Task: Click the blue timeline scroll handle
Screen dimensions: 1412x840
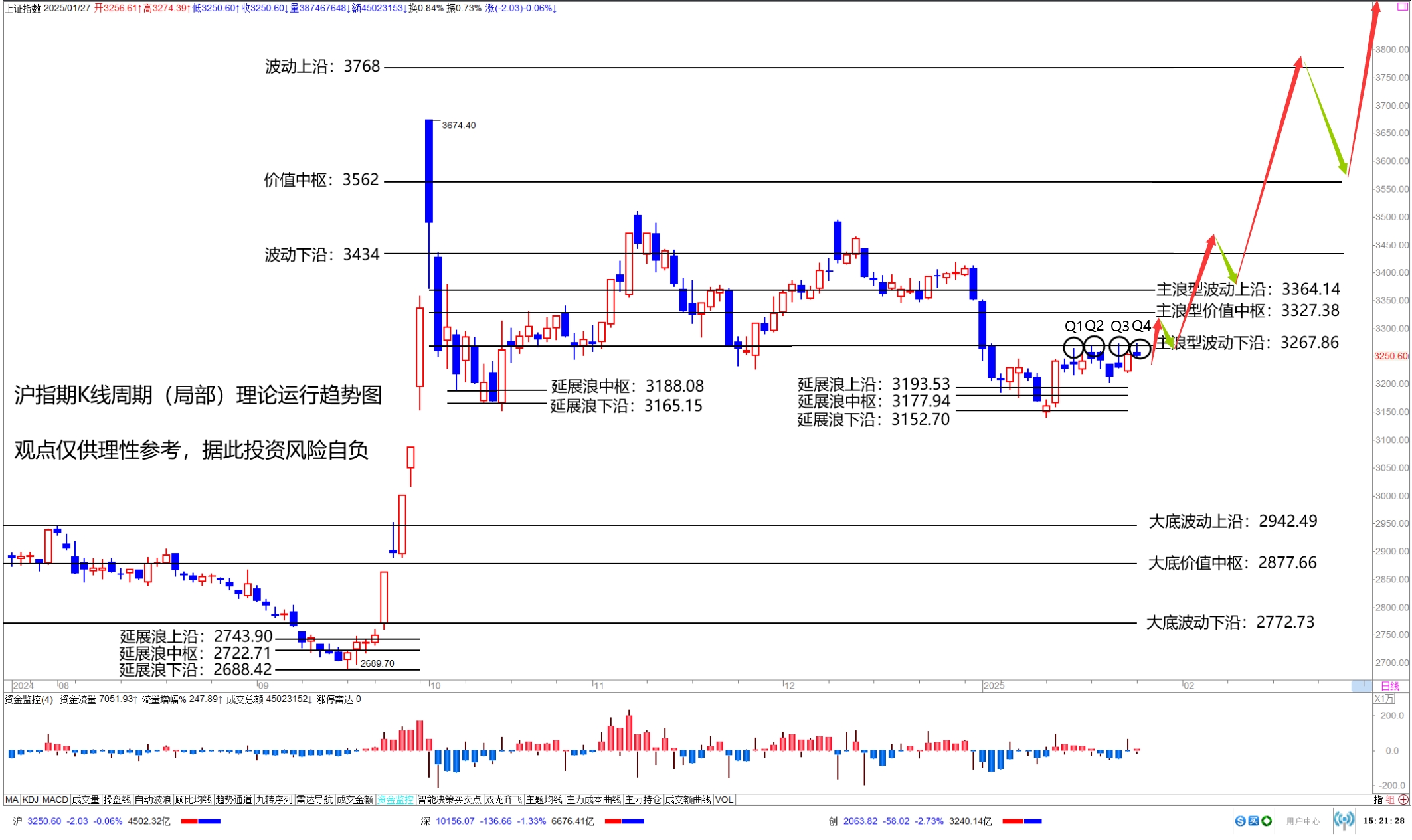Action: (x=1362, y=686)
